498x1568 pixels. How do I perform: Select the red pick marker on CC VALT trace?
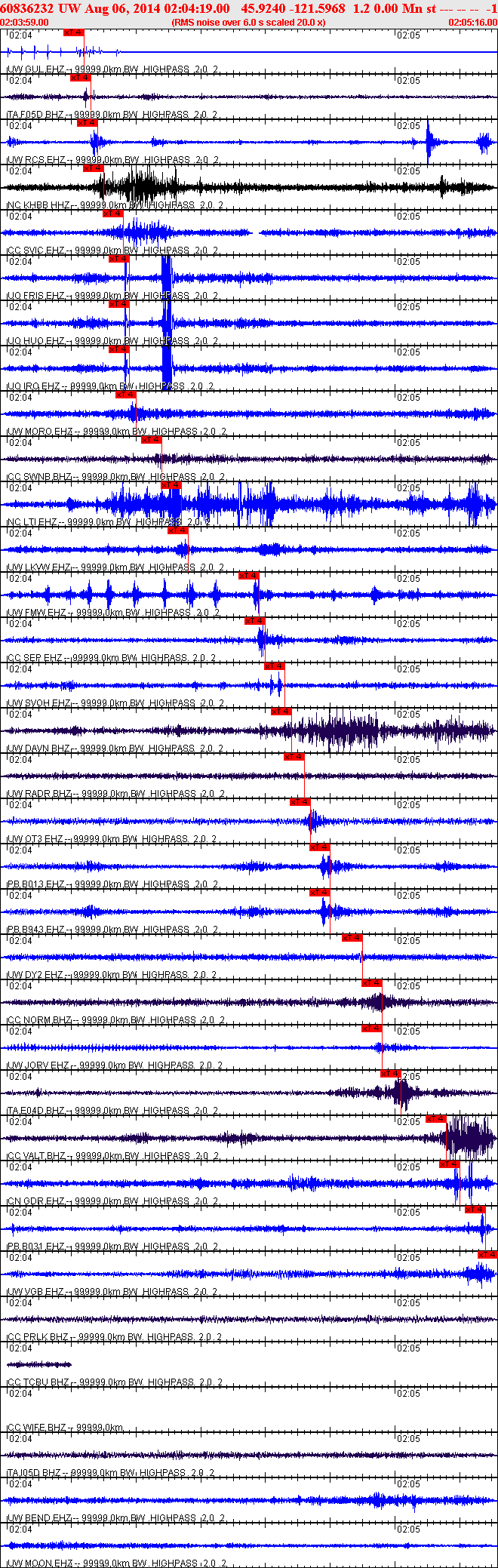[x=436, y=1119]
